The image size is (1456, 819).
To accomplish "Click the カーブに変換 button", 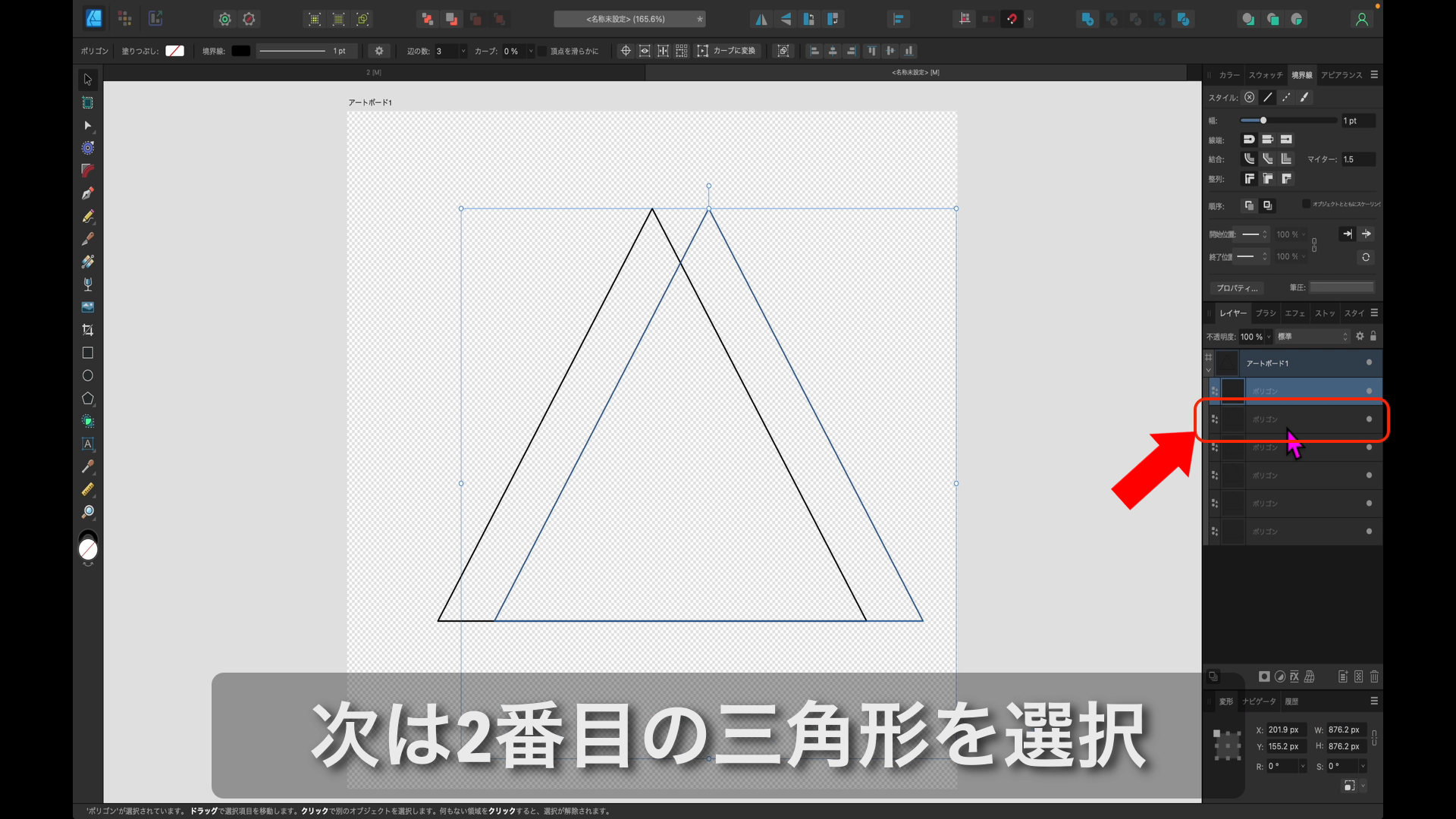I will coord(726,50).
